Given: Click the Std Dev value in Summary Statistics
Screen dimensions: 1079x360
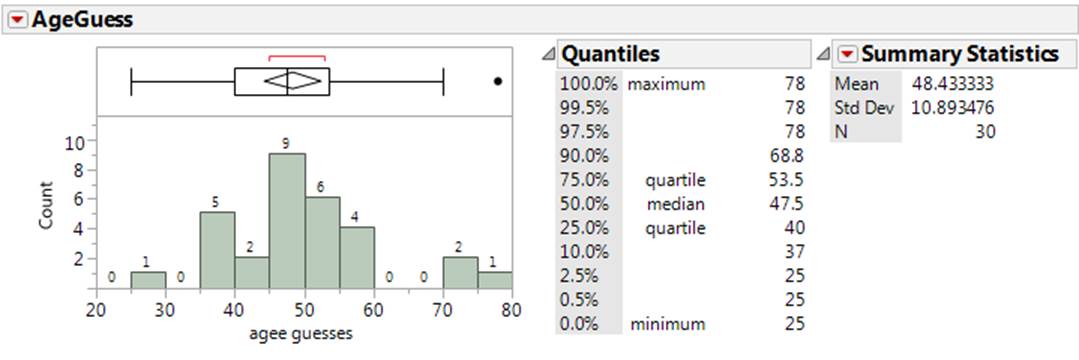Looking at the screenshot, I should tap(953, 107).
